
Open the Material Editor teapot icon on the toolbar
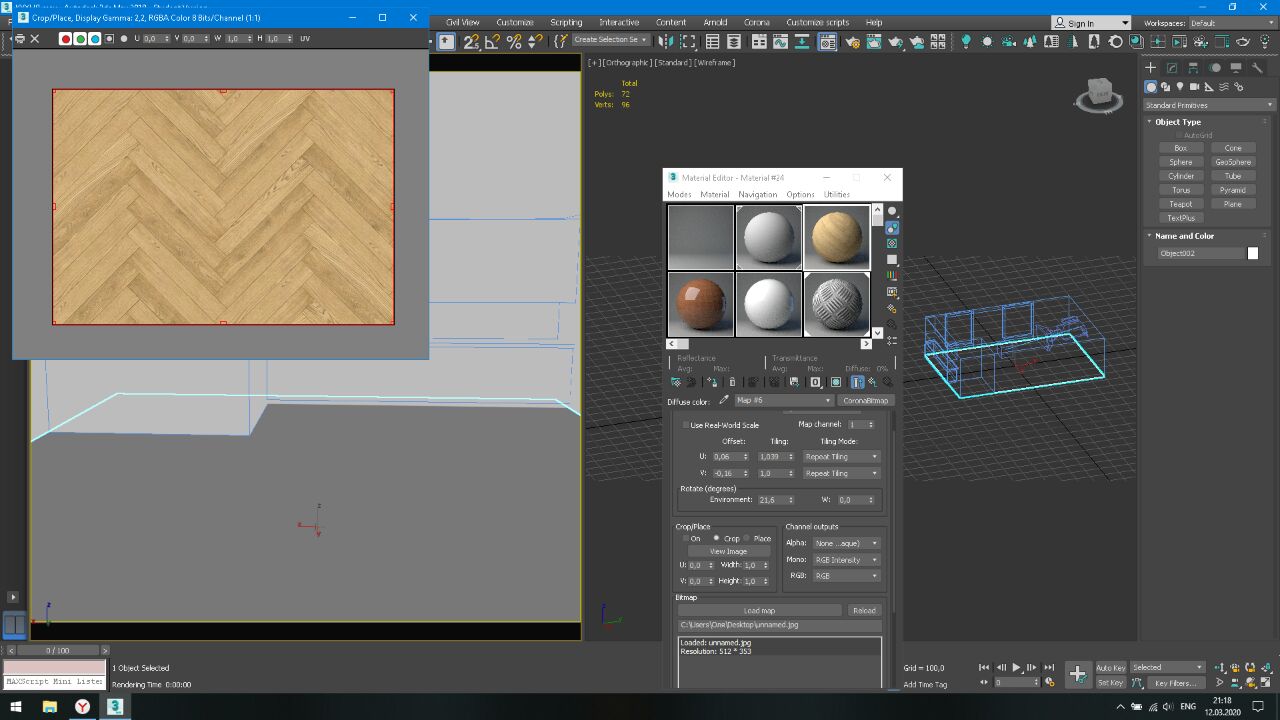826,41
